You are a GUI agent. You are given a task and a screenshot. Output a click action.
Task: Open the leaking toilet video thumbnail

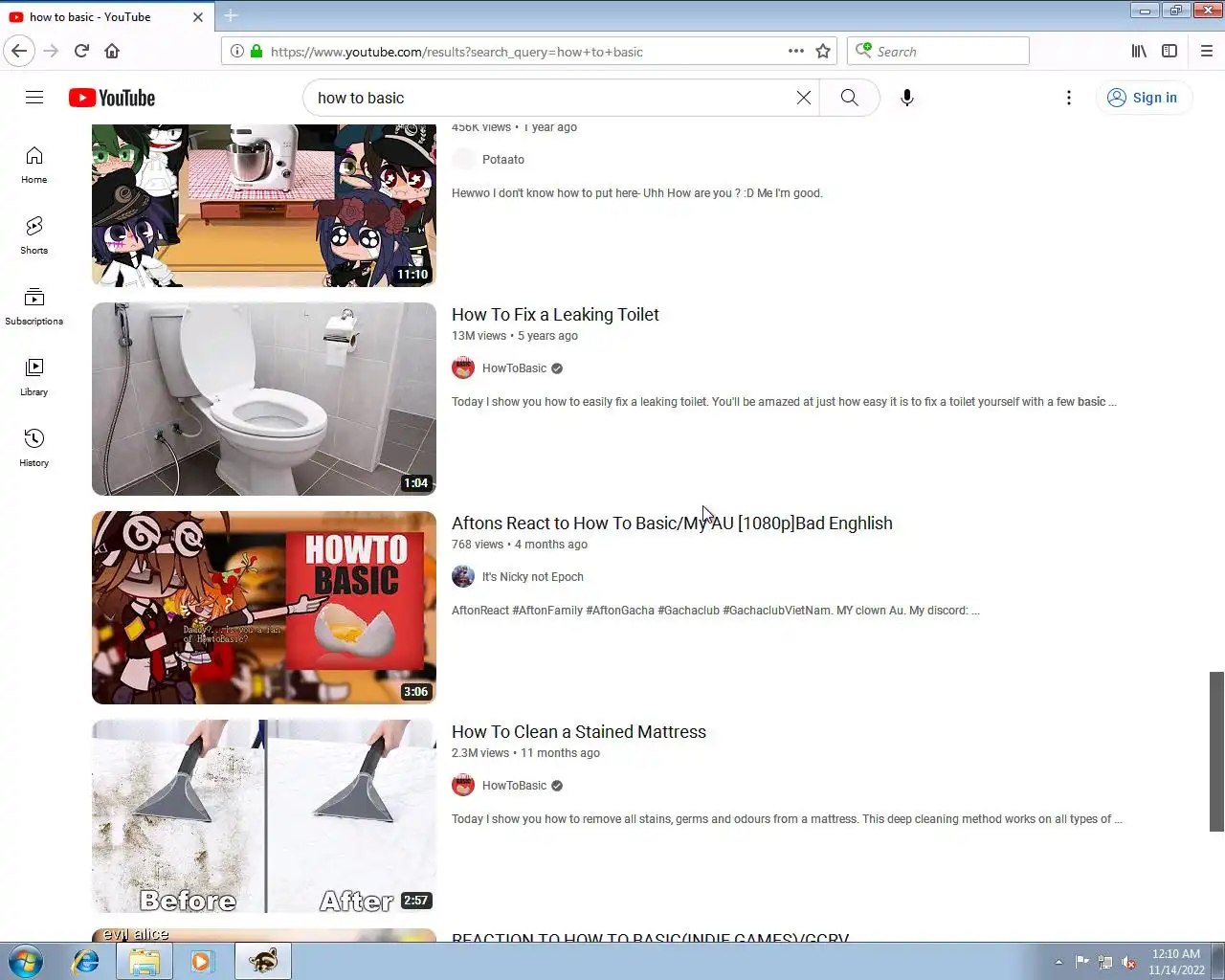(x=264, y=399)
